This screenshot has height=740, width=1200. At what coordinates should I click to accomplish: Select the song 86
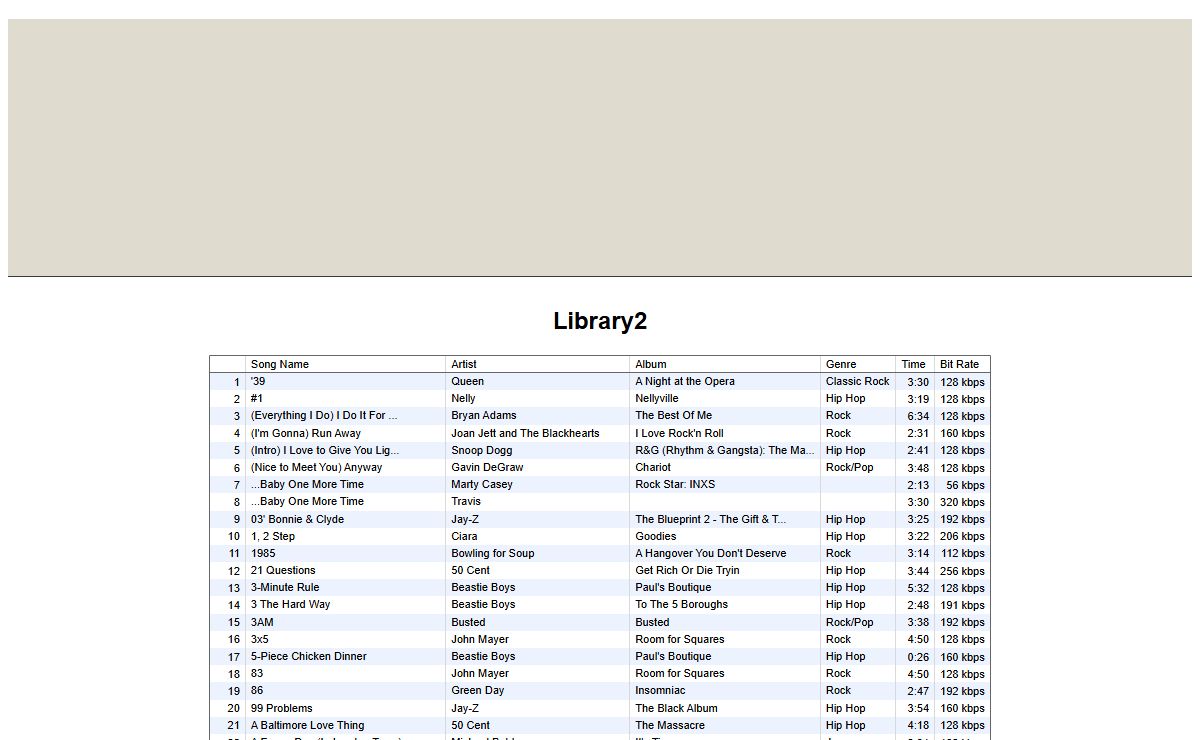[x=257, y=690]
